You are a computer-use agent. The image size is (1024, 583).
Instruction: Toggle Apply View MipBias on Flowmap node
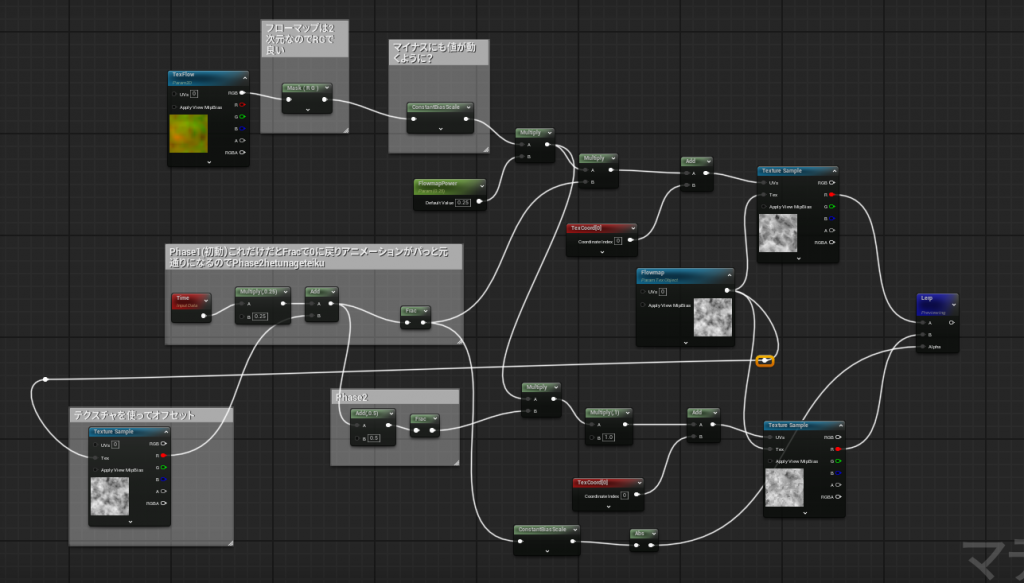tap(645, 305)
